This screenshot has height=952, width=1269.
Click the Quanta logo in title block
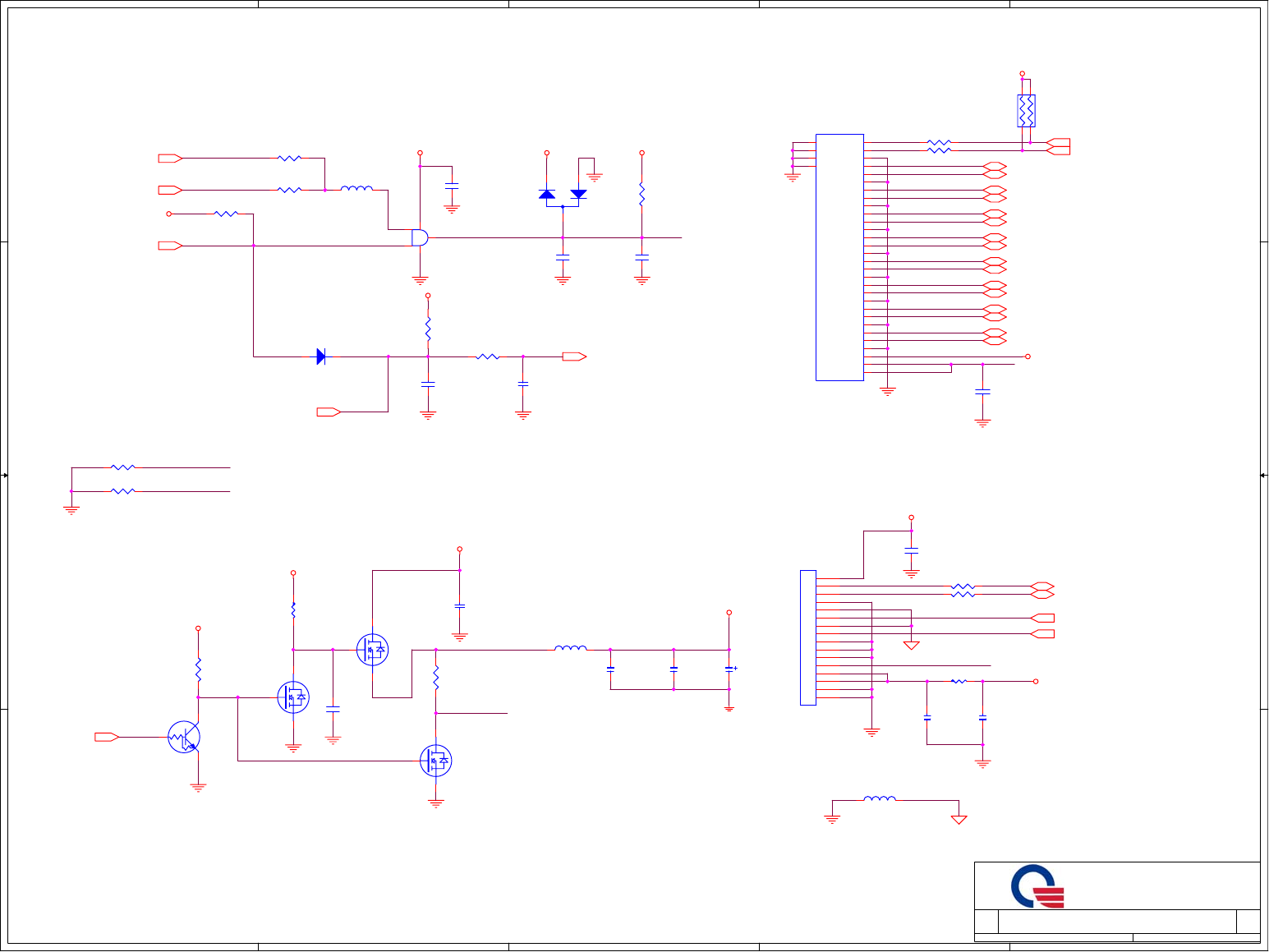[1037, 886]
